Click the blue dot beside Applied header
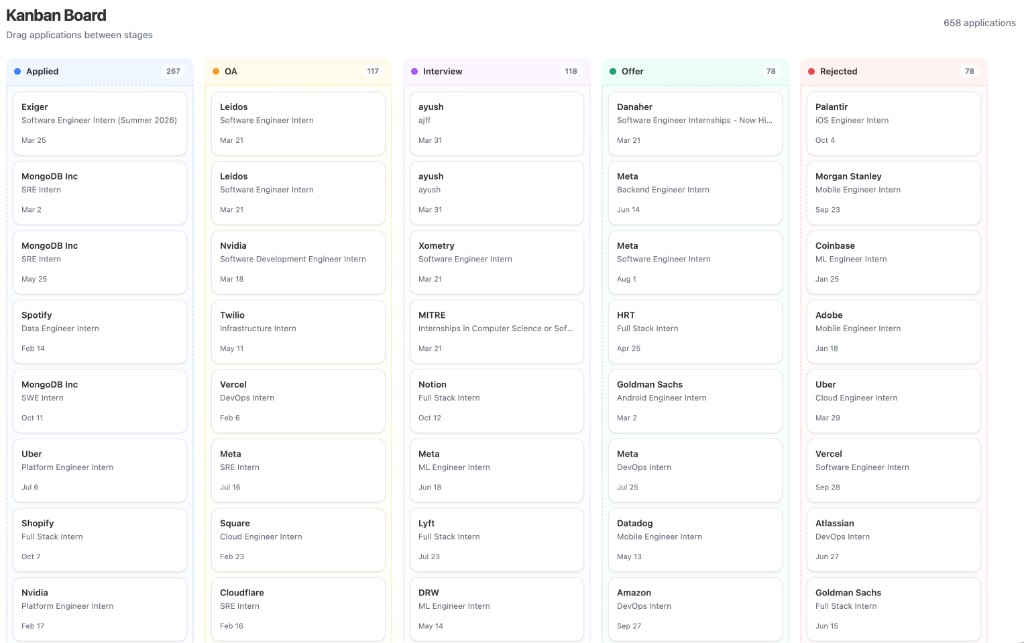 pyautogui.click(x=18, y=72)
